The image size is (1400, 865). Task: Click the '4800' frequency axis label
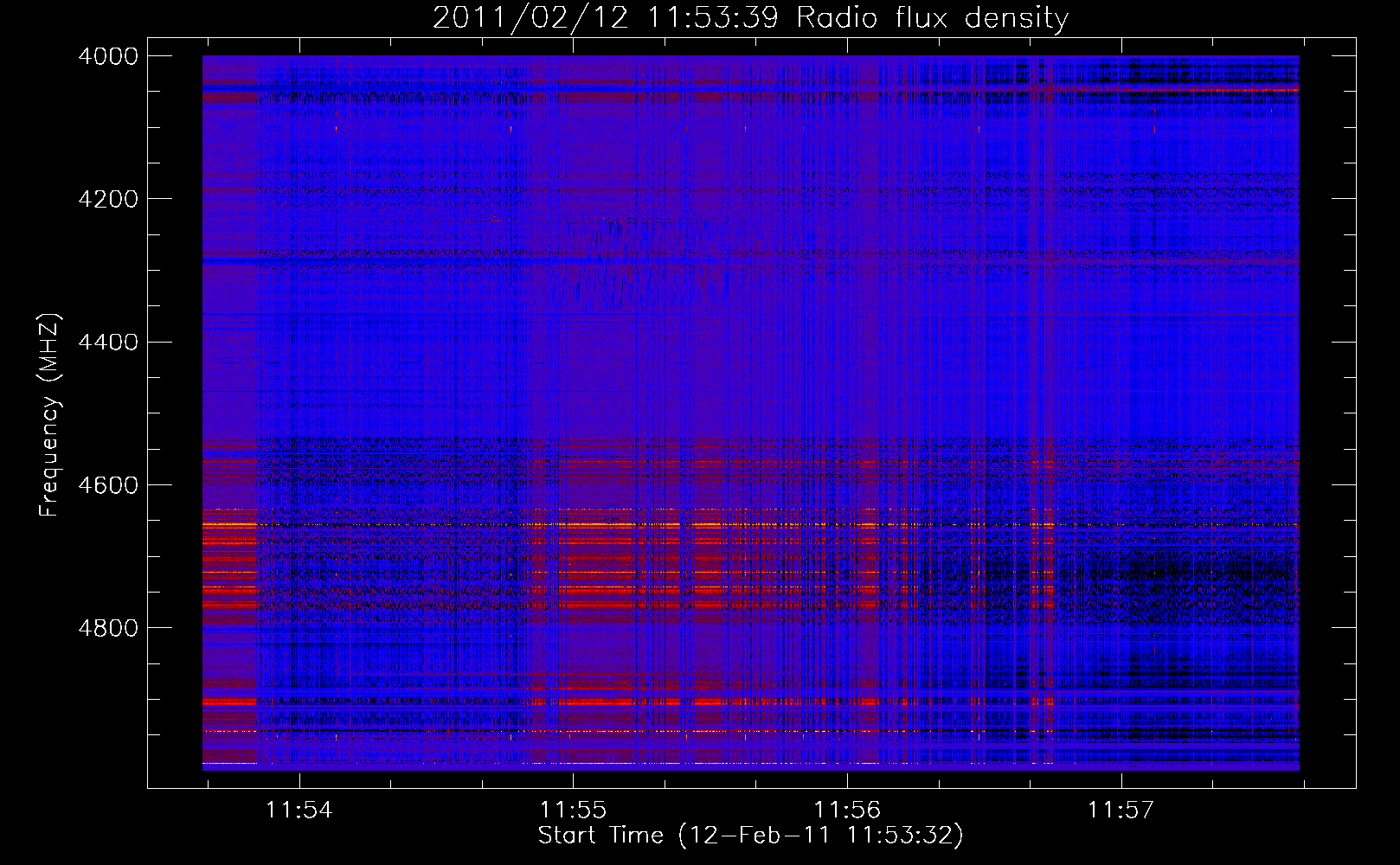[x=107, y=628]
